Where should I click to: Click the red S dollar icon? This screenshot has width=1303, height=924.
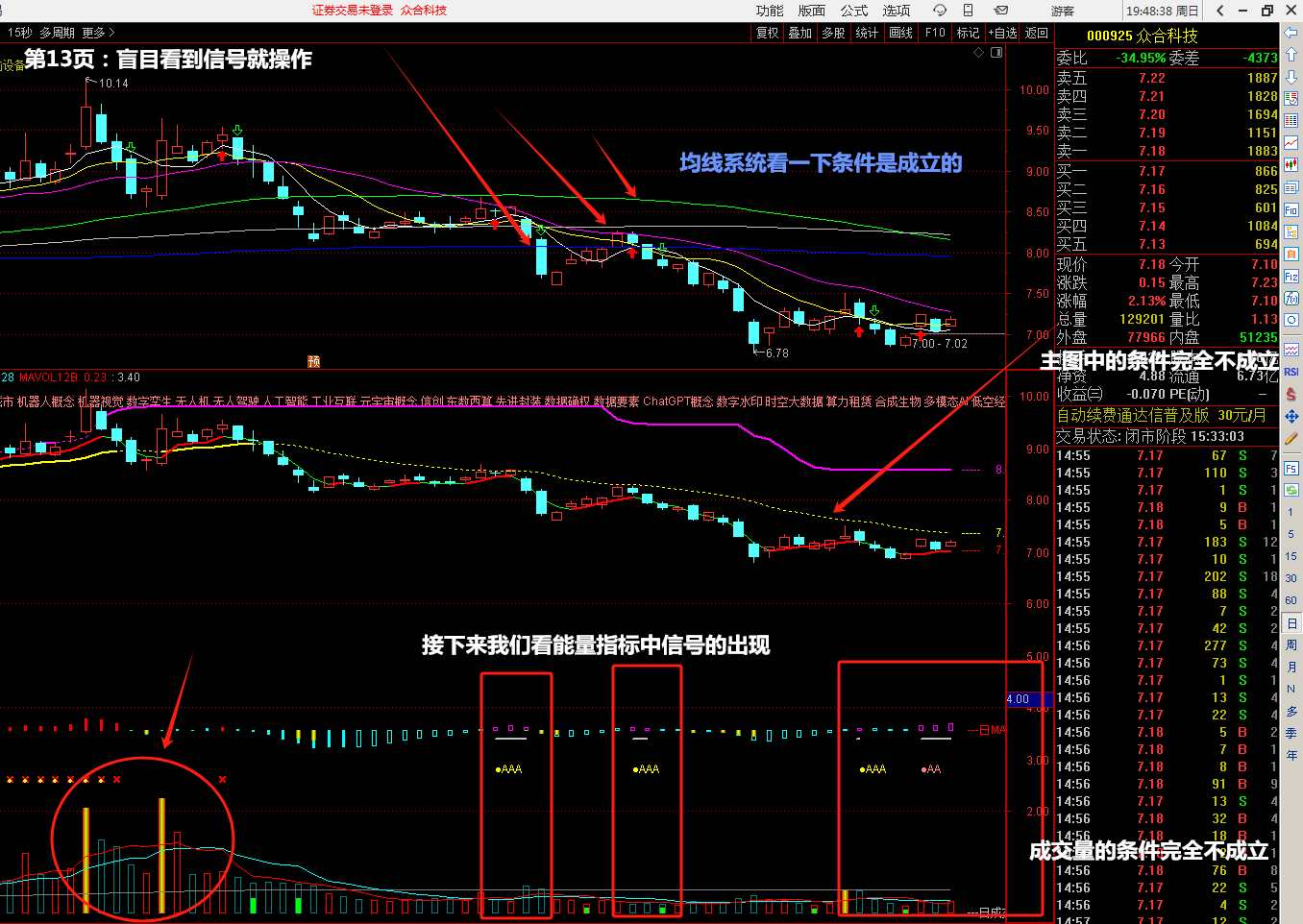point(1291,394)
